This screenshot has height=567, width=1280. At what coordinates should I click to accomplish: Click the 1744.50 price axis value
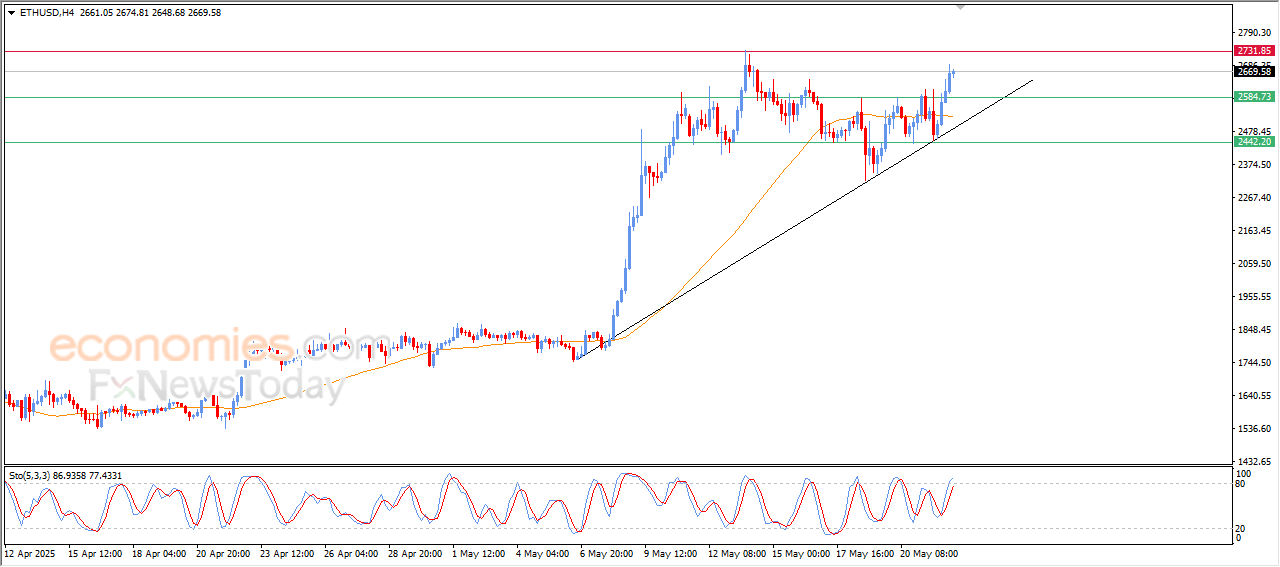(1253, 363)
